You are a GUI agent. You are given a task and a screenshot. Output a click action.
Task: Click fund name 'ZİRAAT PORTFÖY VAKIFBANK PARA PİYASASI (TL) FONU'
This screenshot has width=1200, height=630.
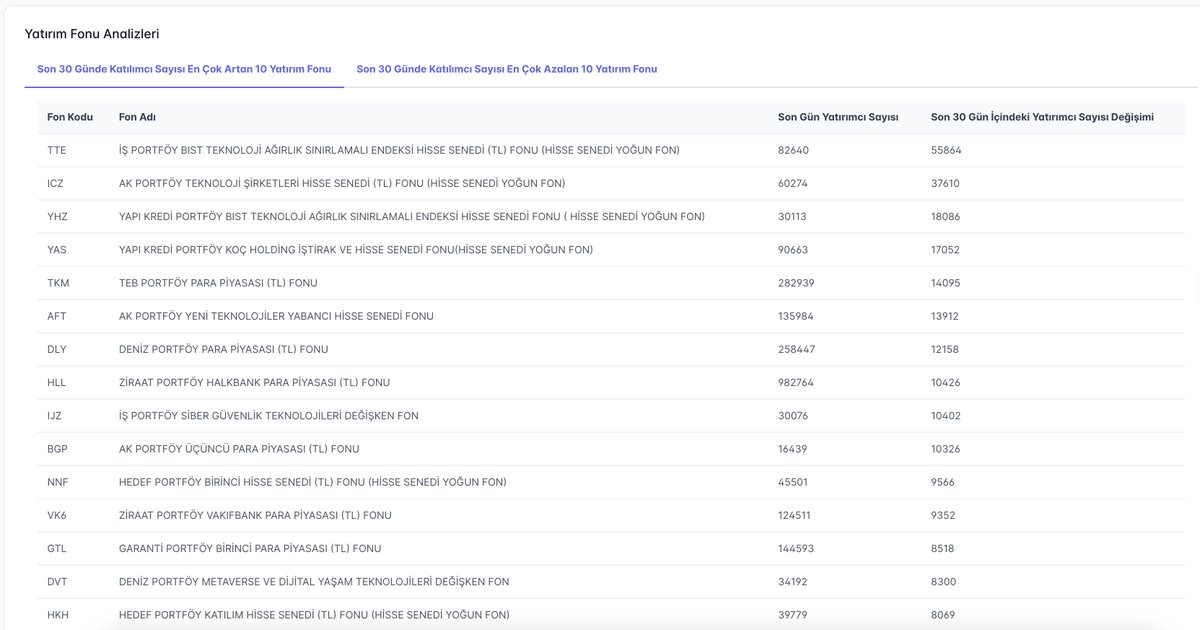(x=255, y=515)
